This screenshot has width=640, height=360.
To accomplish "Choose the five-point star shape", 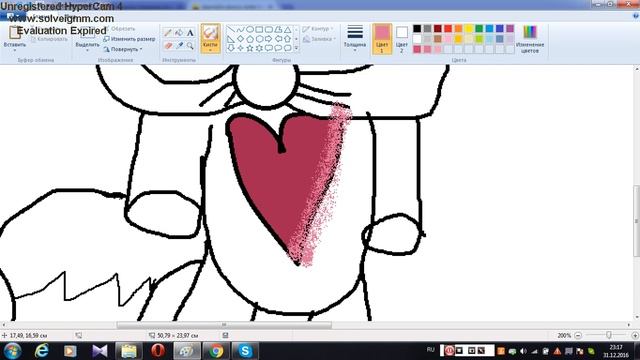I will coord(250,48).
